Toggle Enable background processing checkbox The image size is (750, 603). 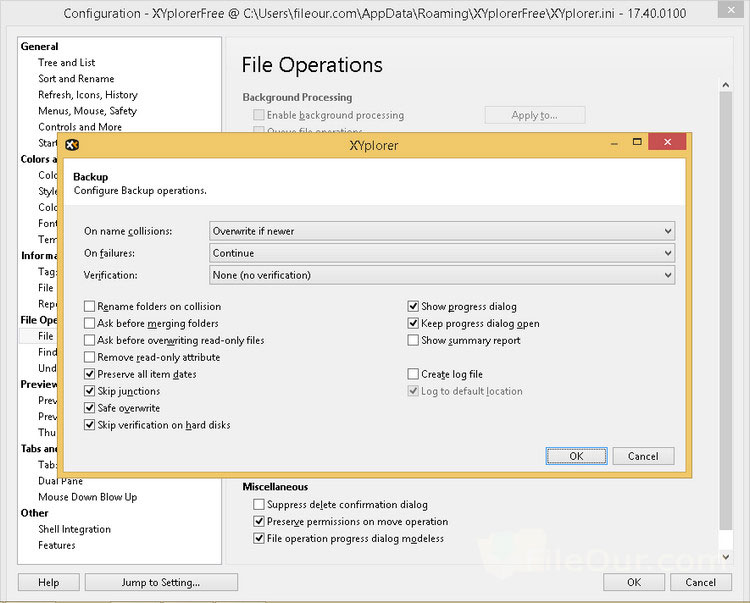coord(259,115)
